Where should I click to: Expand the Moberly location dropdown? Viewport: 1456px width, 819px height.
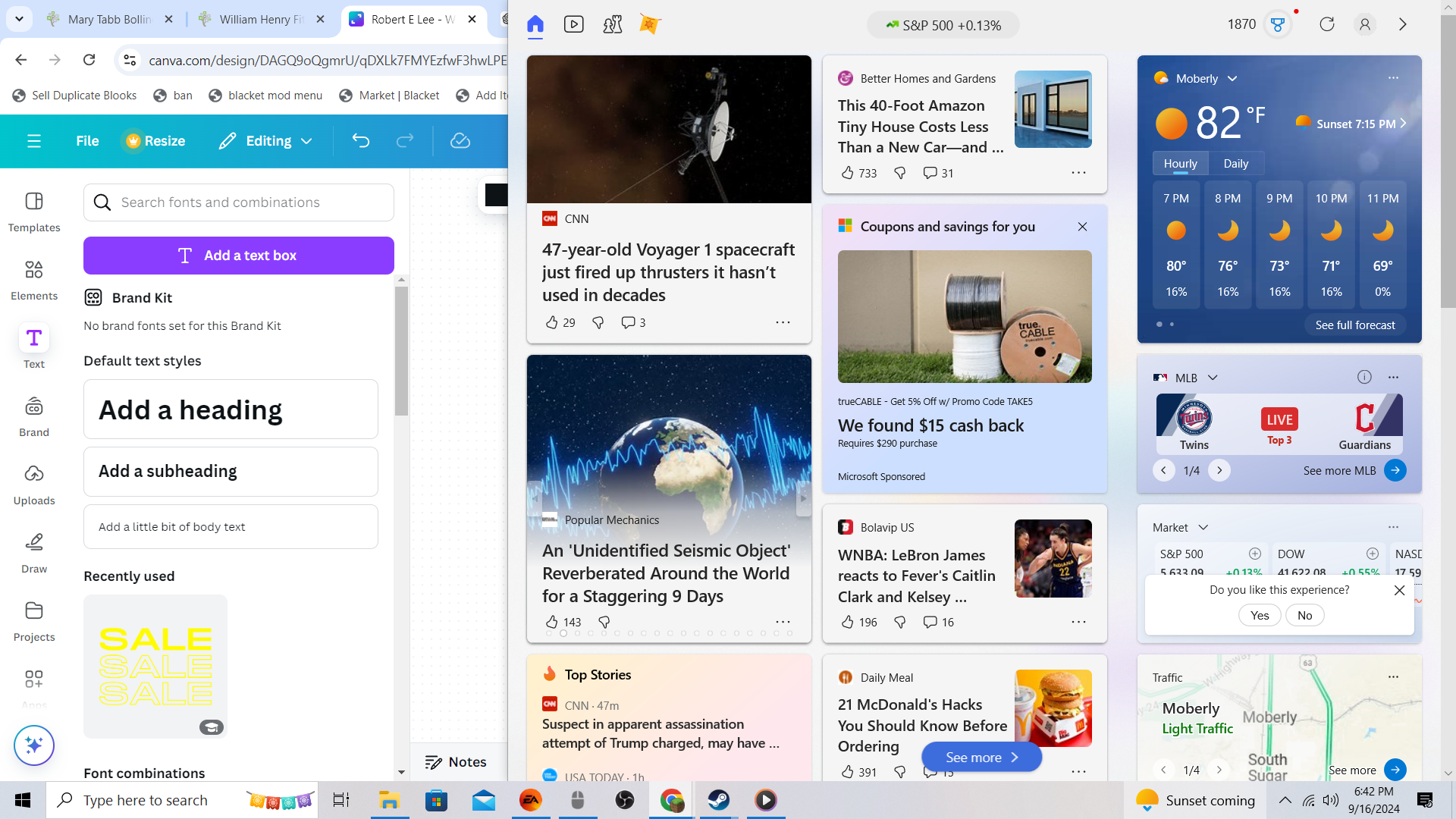click(x=1232, y=78)
